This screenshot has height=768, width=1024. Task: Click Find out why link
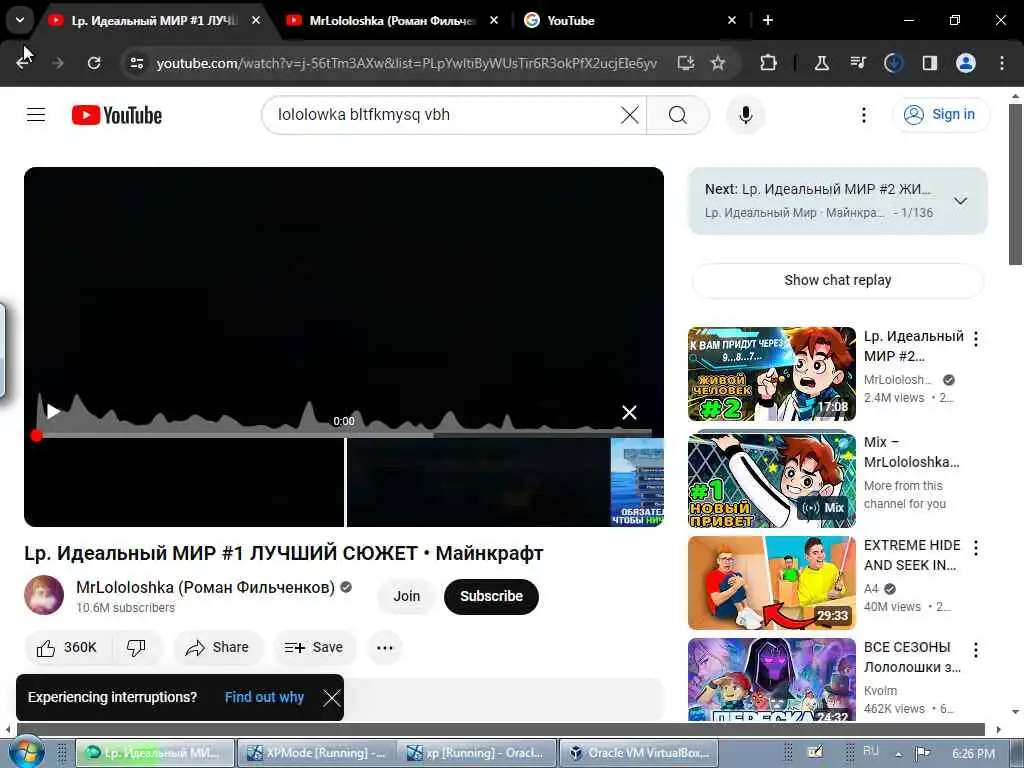click(x=264, y=697)
